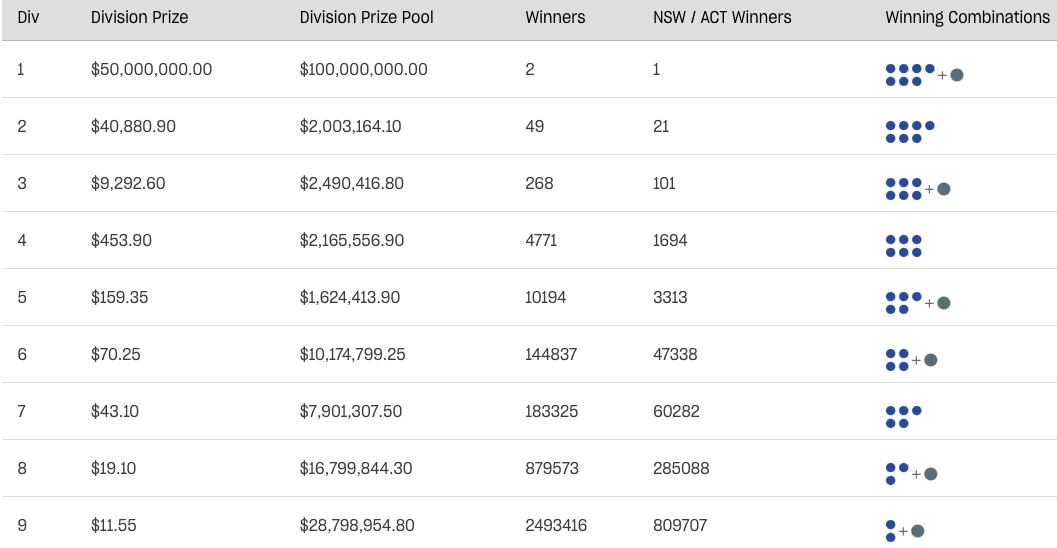
Task: Click the Division 2 seven-dot combination icon
Action: click(x=910, y=132)
